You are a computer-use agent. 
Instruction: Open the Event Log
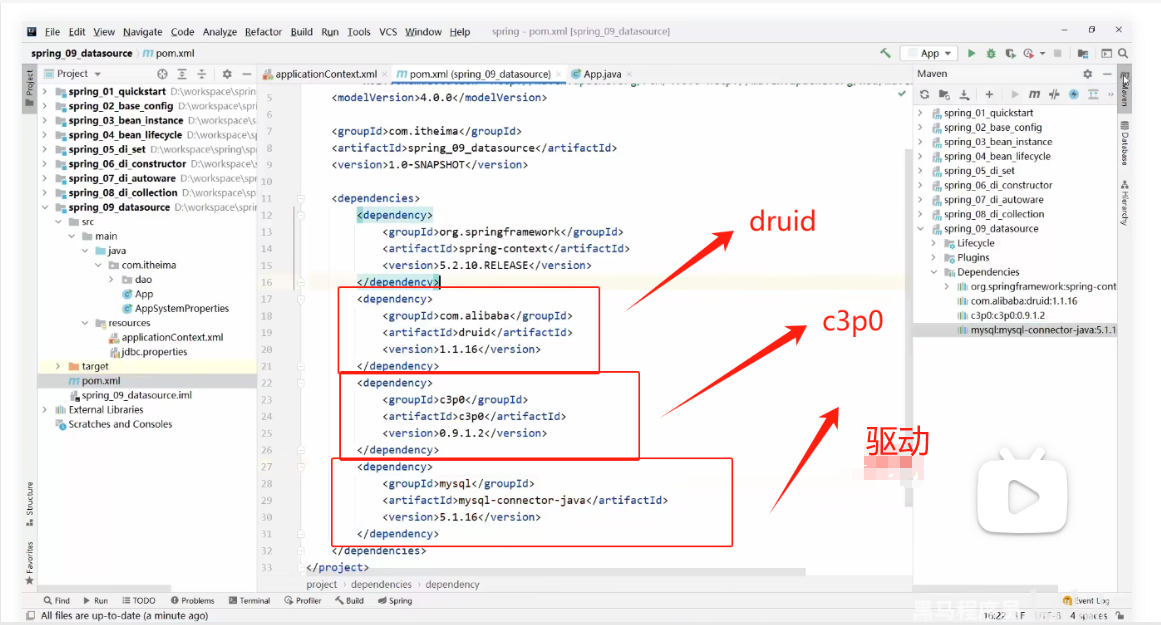tap(1085, 601)
